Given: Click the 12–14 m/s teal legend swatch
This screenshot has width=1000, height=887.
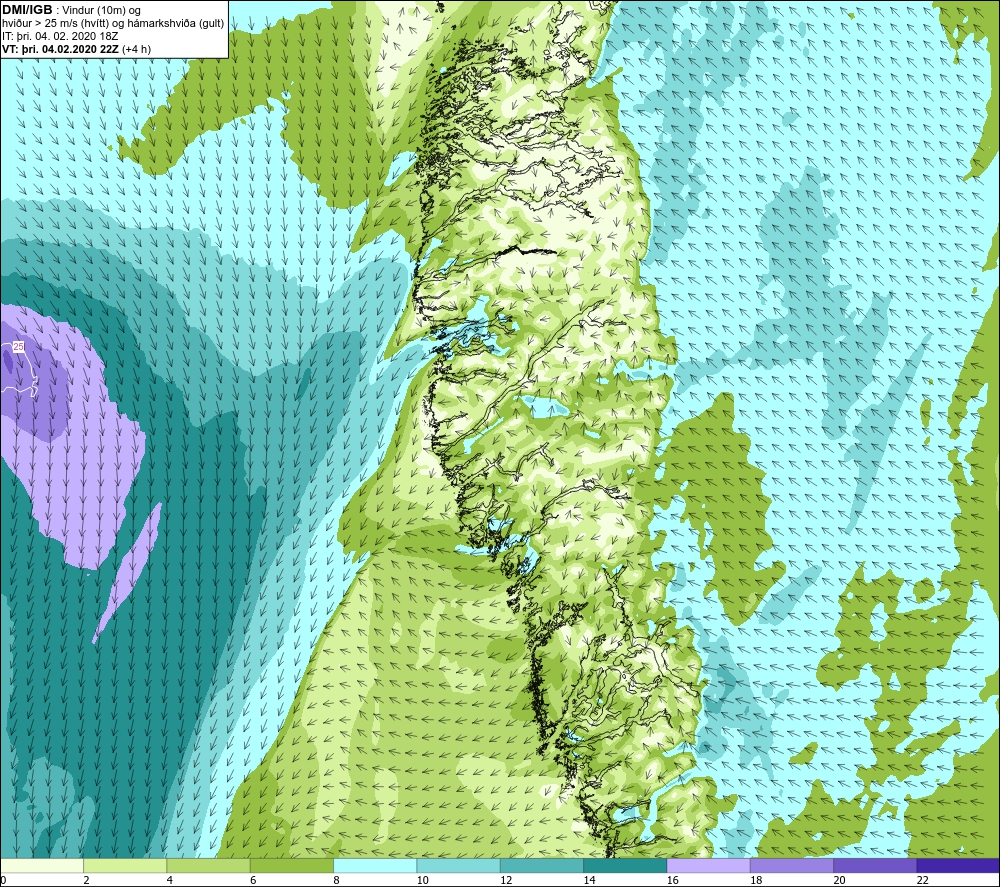Looking at the screenshot, I should pos(541,865).
